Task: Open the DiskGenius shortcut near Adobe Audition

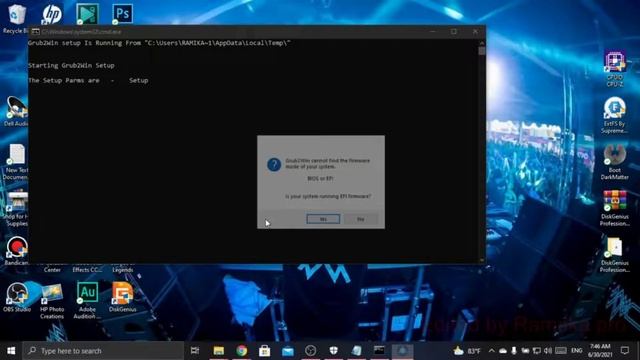Action: click(x=122, y=297)
